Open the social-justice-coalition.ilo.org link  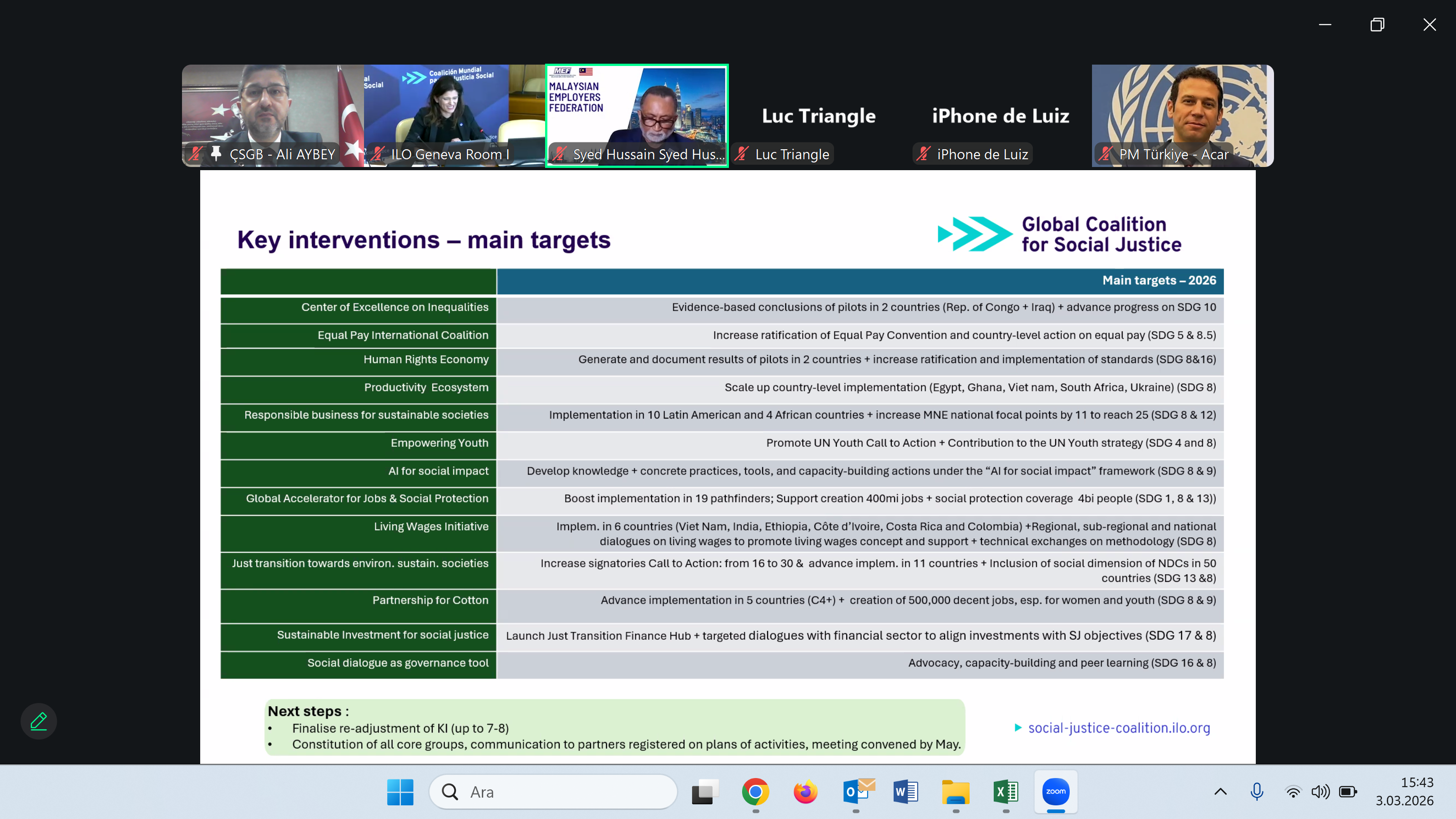tap(1118, 728)
